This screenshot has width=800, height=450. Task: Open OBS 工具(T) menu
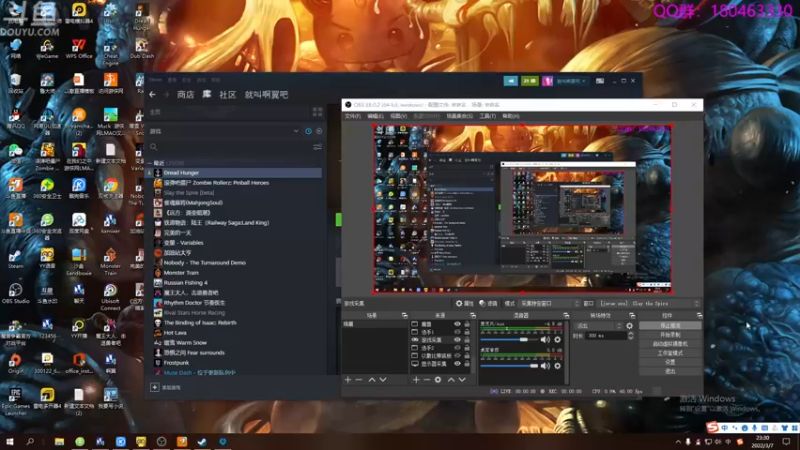[487, 116]
